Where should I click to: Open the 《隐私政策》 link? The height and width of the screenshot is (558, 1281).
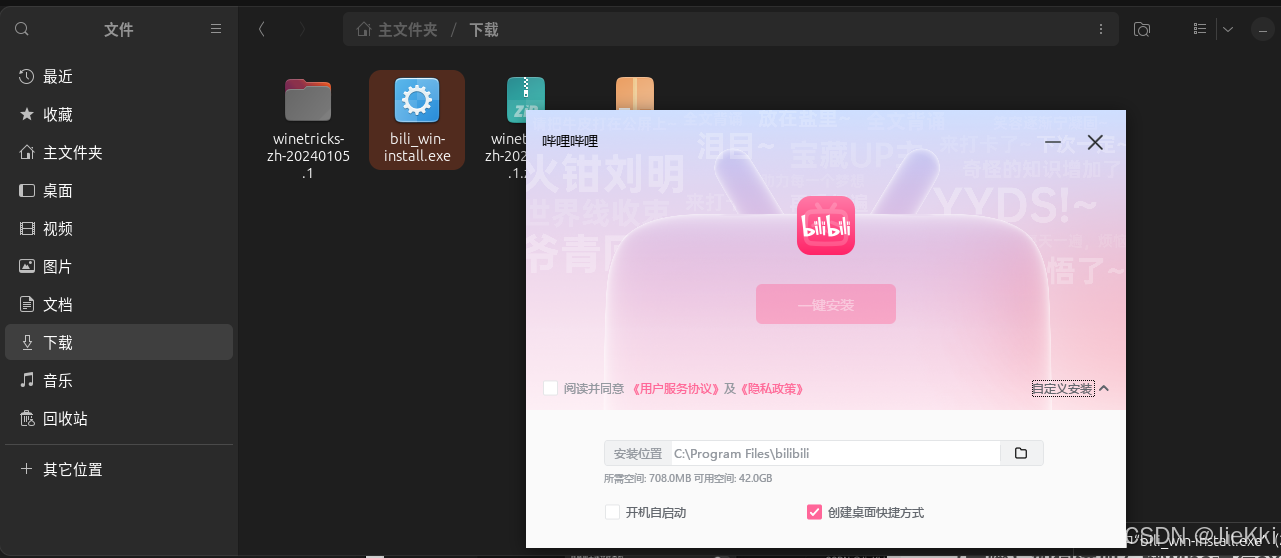tap(772, 388)
